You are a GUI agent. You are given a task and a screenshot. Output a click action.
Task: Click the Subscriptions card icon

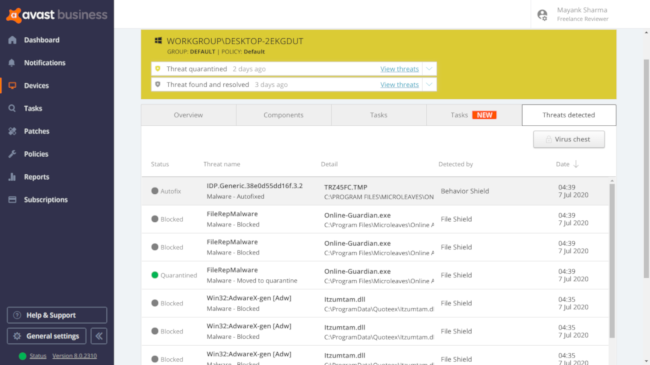12,200
